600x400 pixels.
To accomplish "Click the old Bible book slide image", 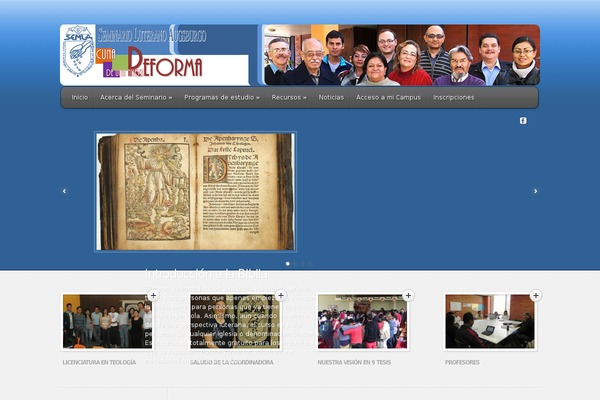I will [x=196, y=192].
